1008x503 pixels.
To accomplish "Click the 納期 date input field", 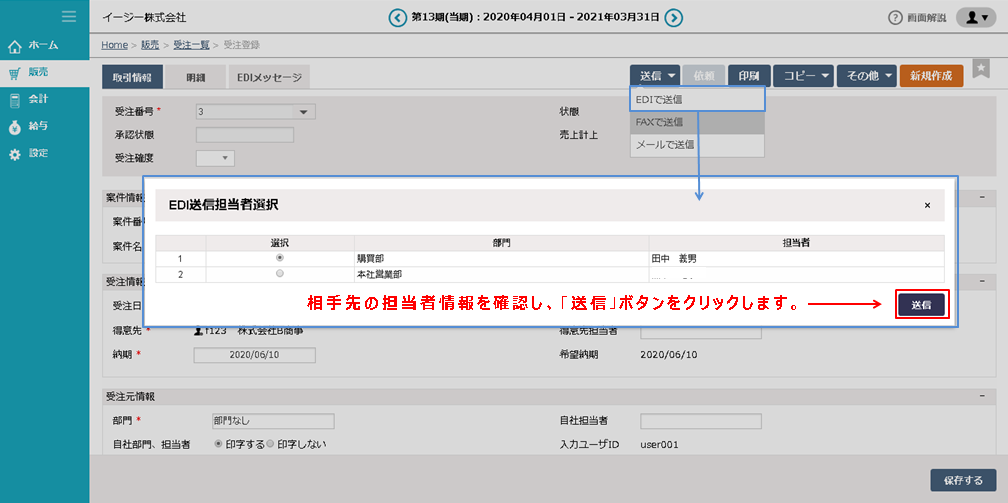I will click(254, 354).
